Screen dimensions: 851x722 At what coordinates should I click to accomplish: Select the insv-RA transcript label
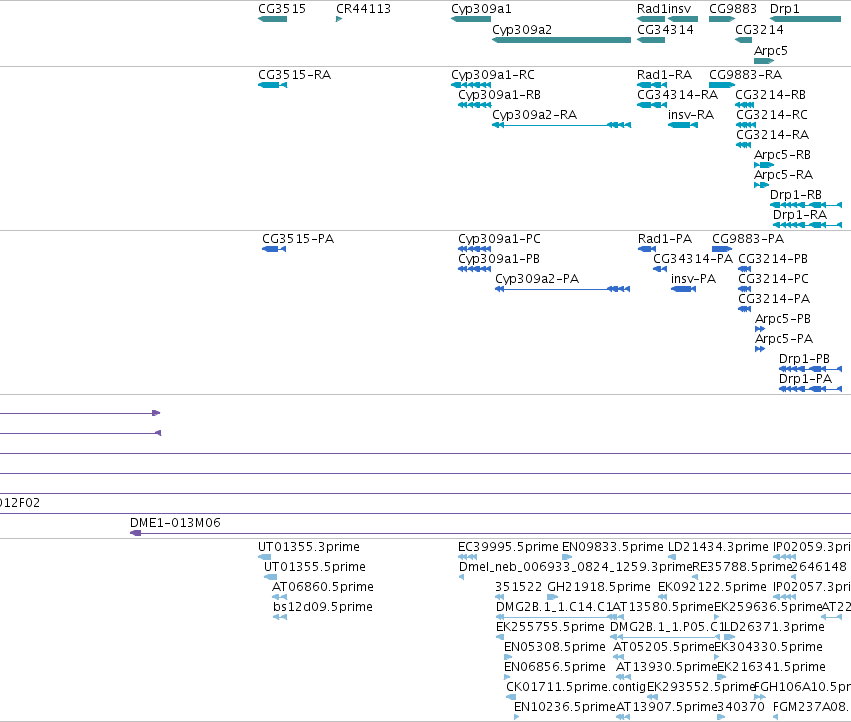click(690, 115)
